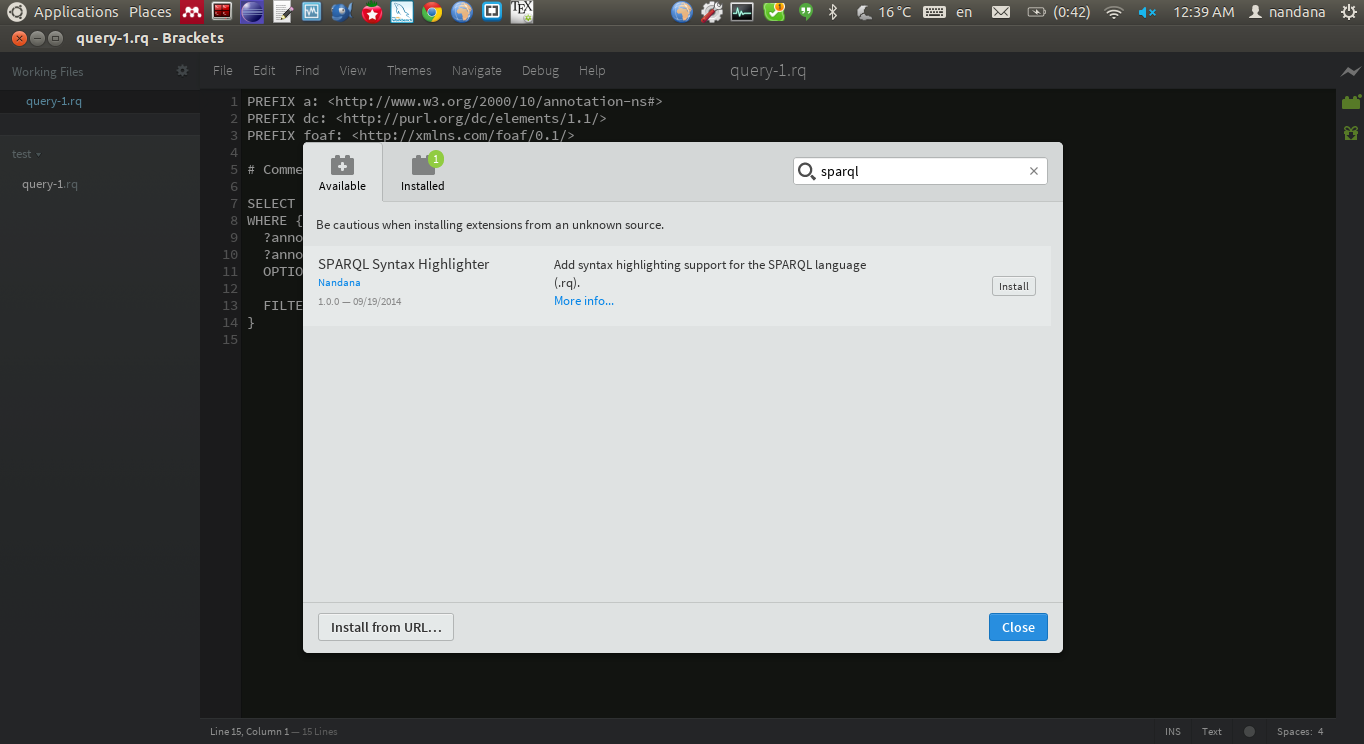Launch Eclipse from the top panel
This screenshot has height=744, width=1364.
253,12
